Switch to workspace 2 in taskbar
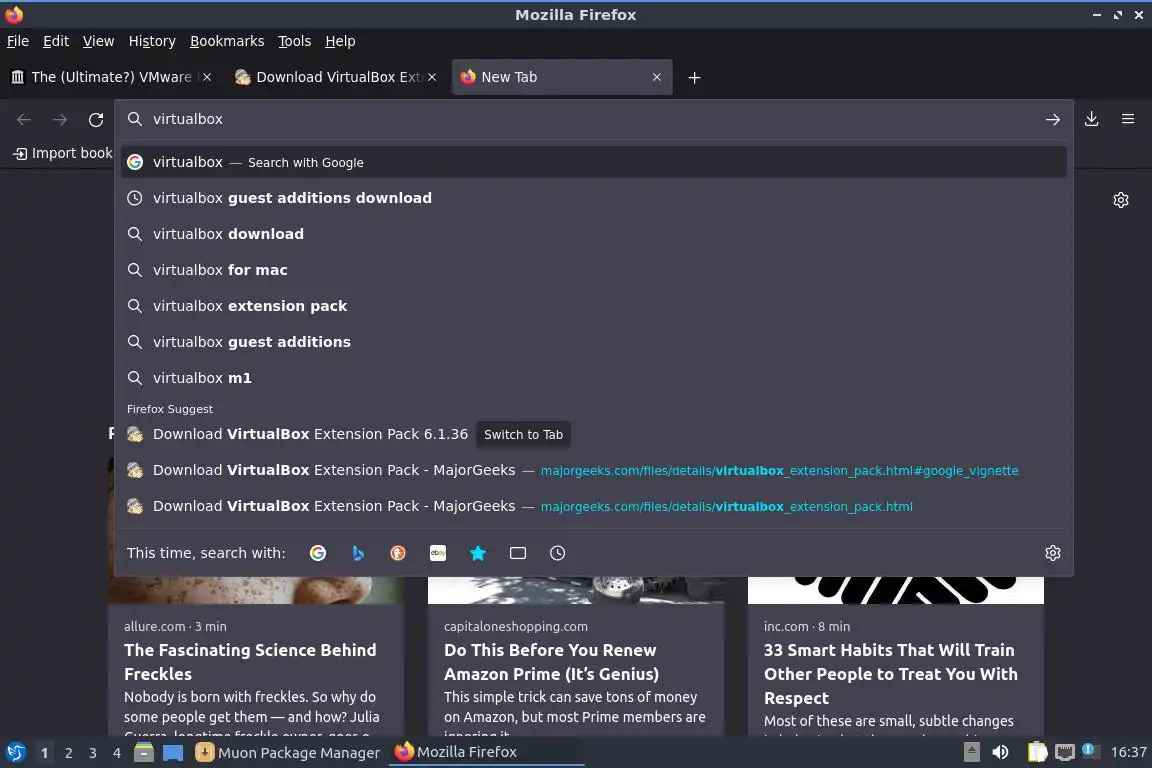The width and height of the screenshot is (1152, 768). pyautogui.click(x=68, y=753)
